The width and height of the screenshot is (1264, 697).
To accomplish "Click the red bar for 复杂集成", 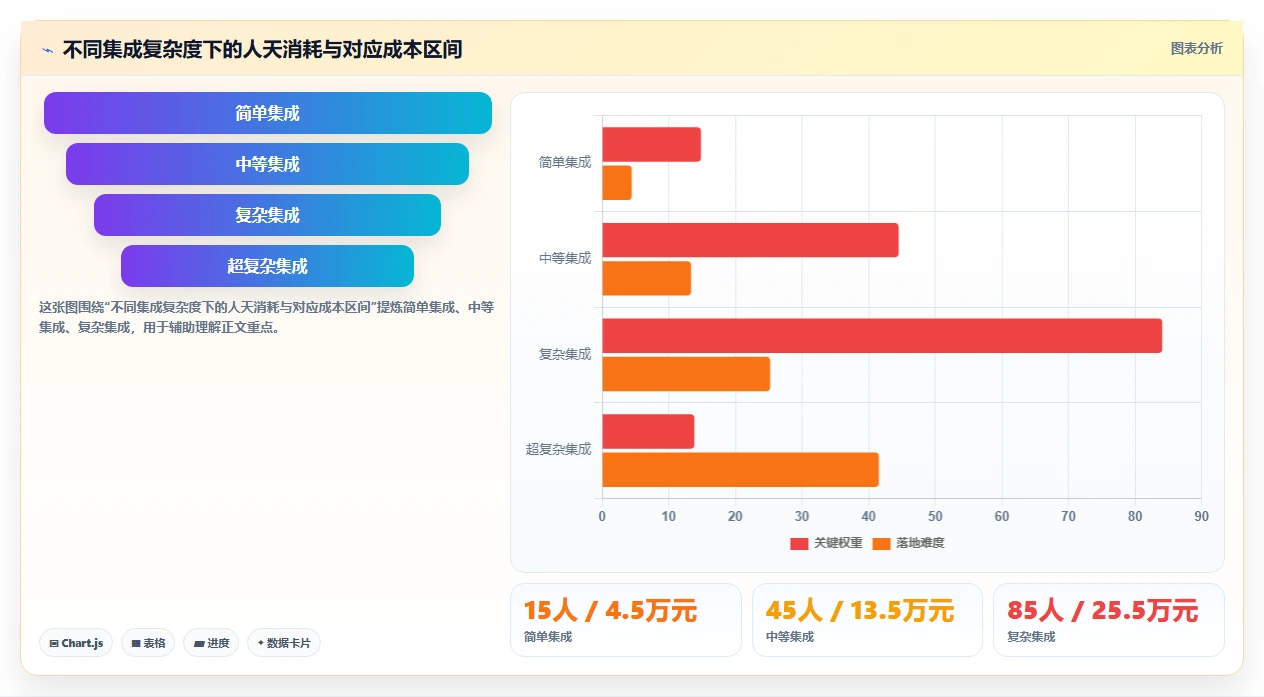I will point(882,336).
